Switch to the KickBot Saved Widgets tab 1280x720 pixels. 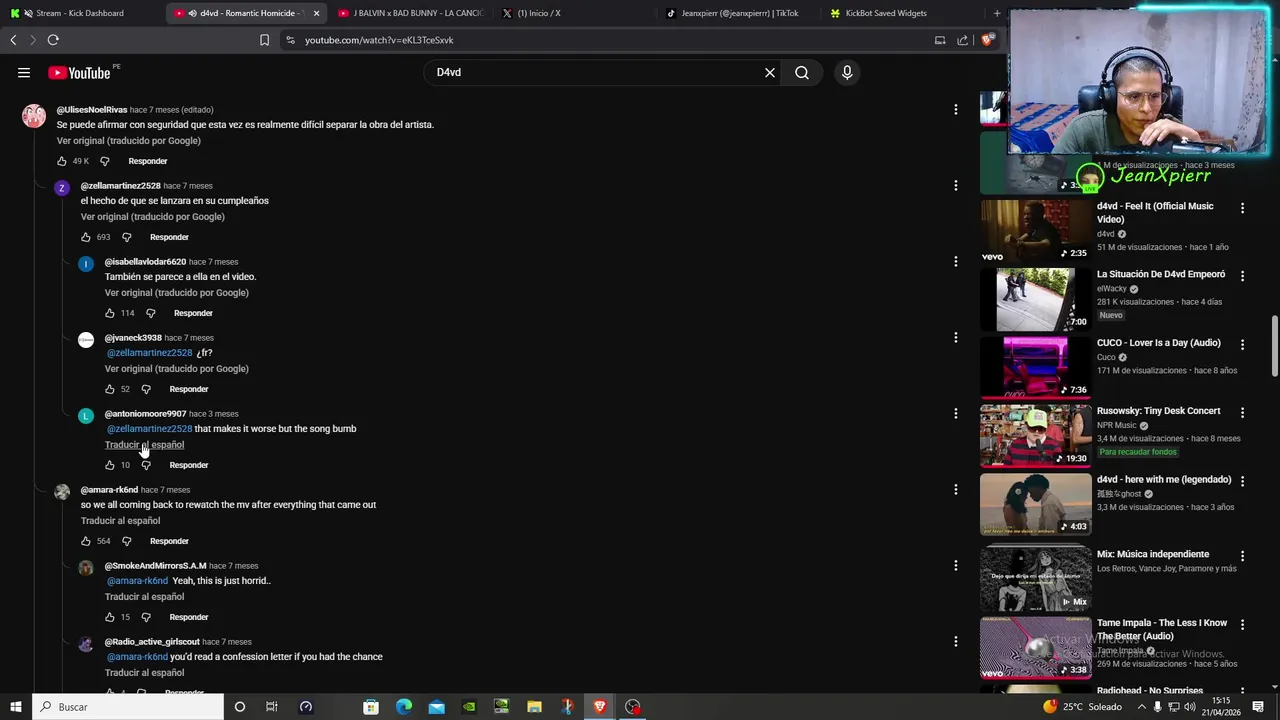coord(902,13)
